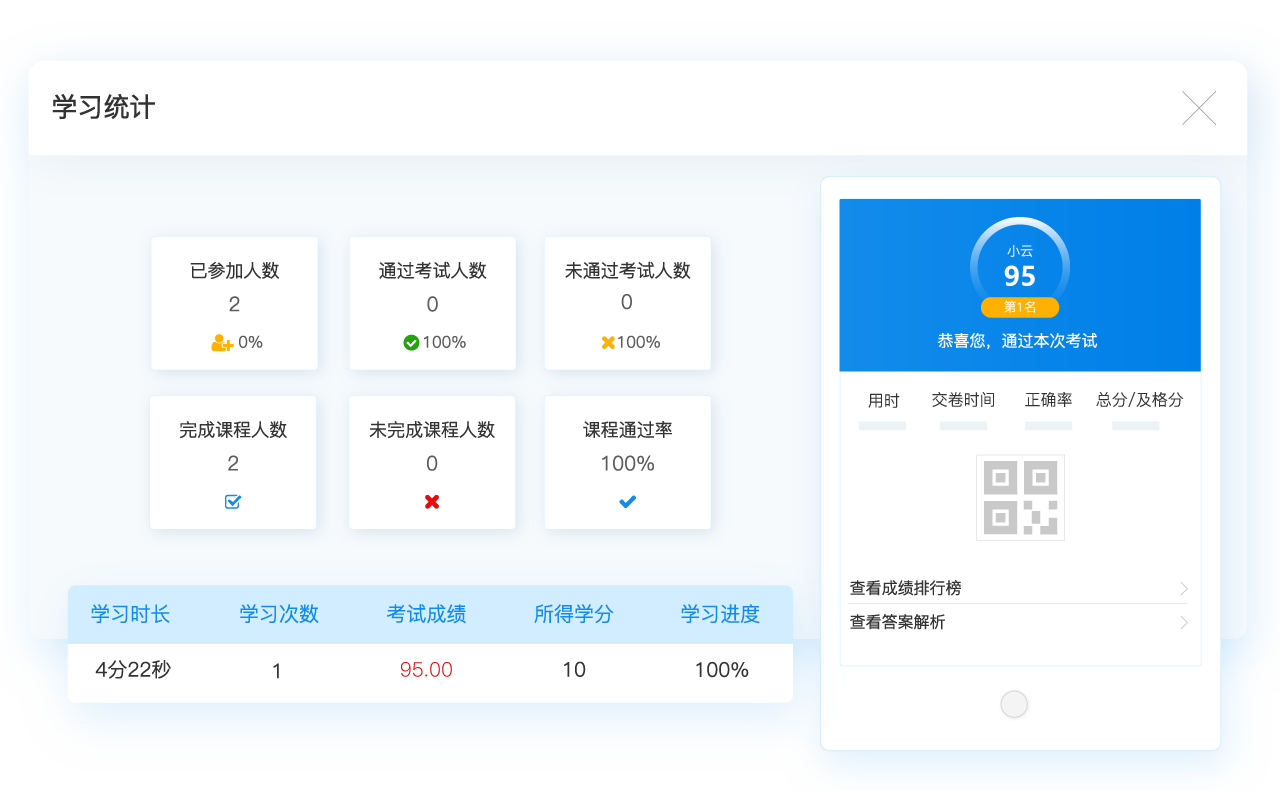This screenshot has width=1280, height=790.
Task: Open the 查看答案解析 link
Action: pyautogui.click(x=897, y=622)
